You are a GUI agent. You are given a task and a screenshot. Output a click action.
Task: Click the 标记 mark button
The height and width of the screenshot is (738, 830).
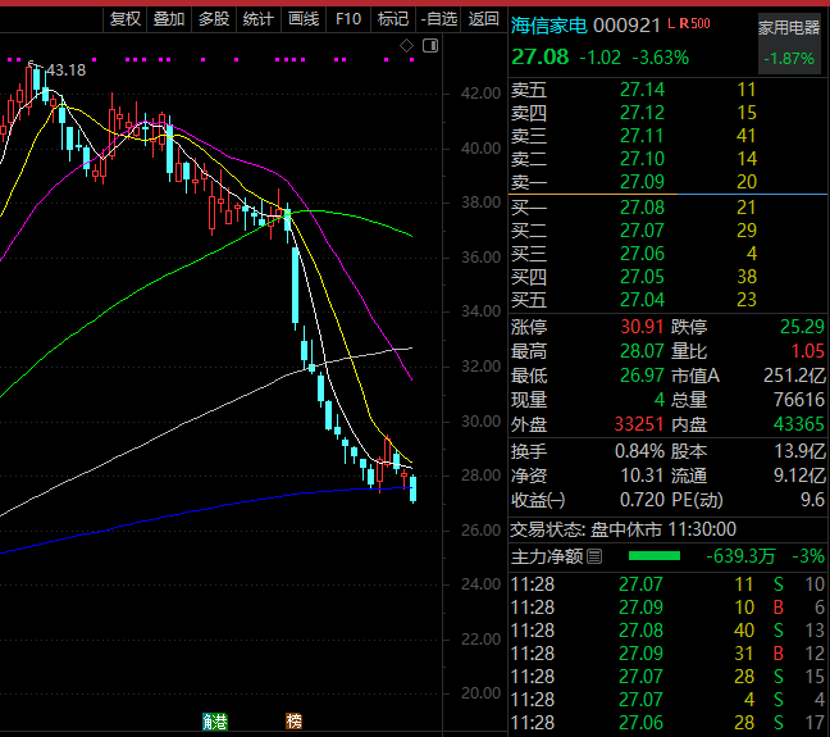tap(393, 18)
